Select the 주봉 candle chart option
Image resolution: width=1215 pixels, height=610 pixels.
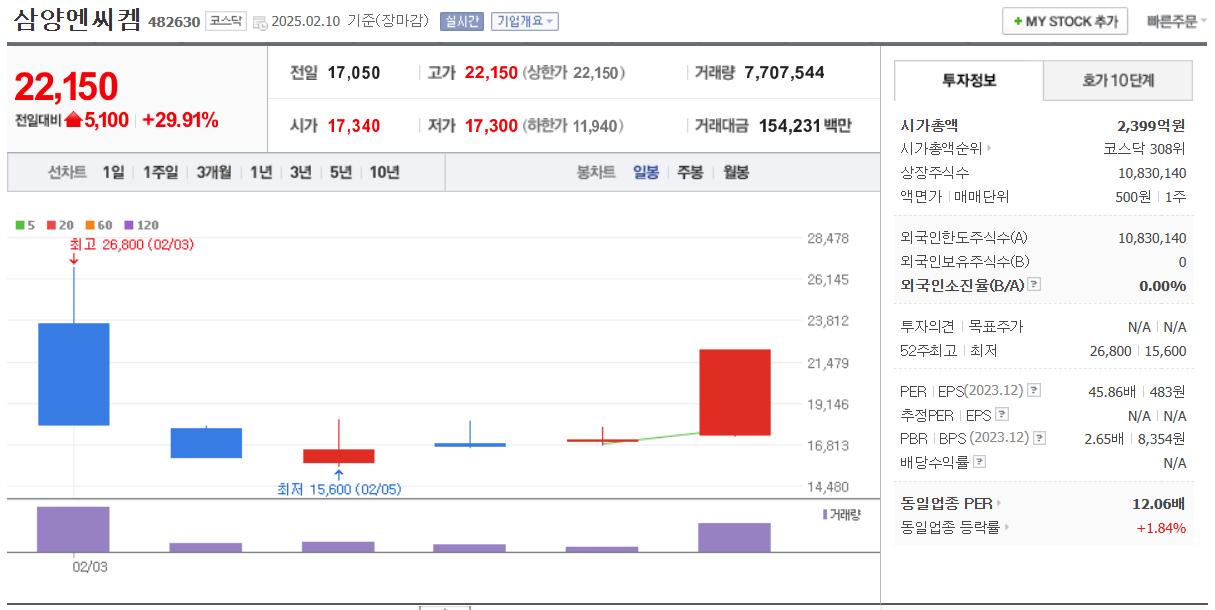(691, 172)
